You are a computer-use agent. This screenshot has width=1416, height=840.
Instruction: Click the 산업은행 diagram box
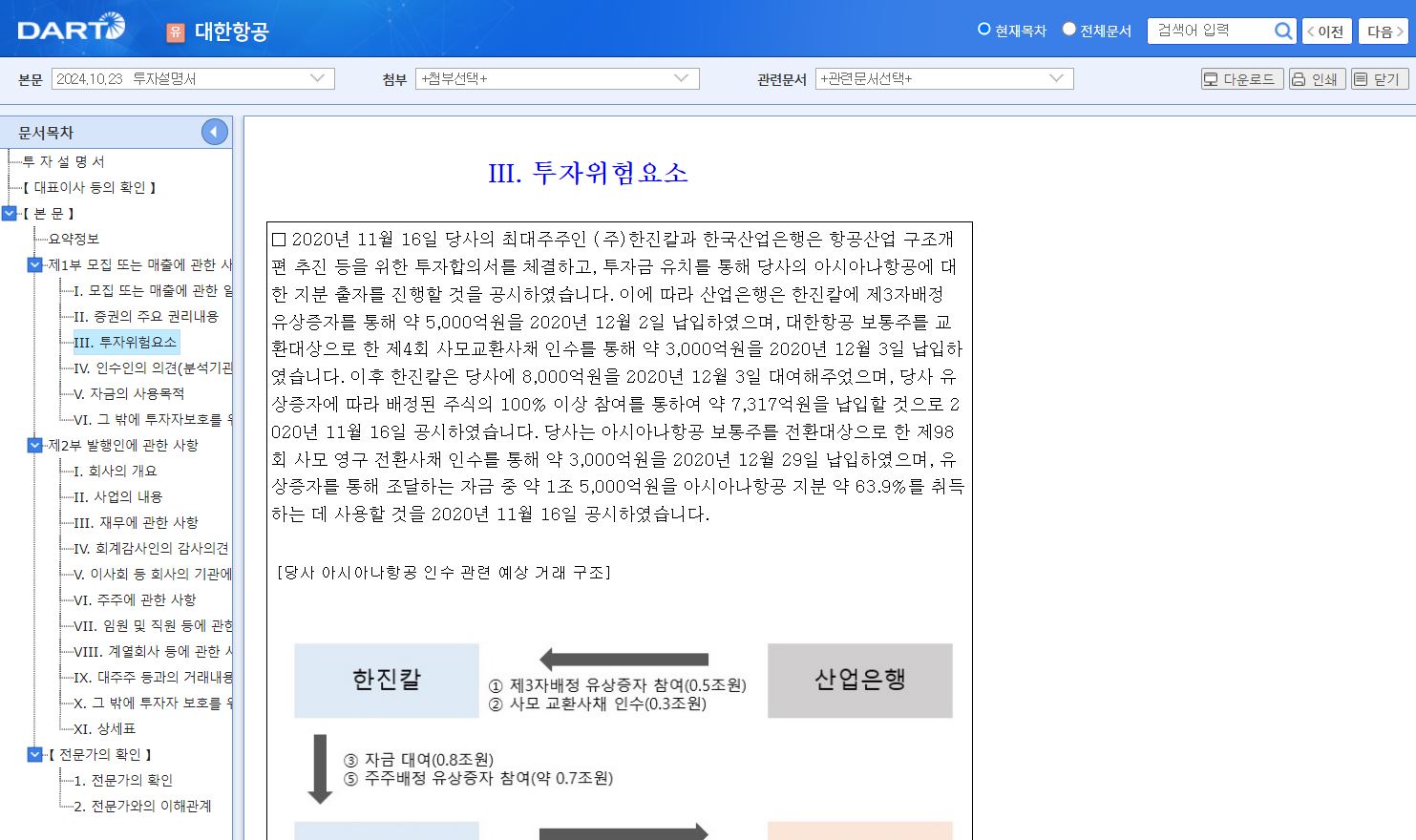[x=860, y=680]
